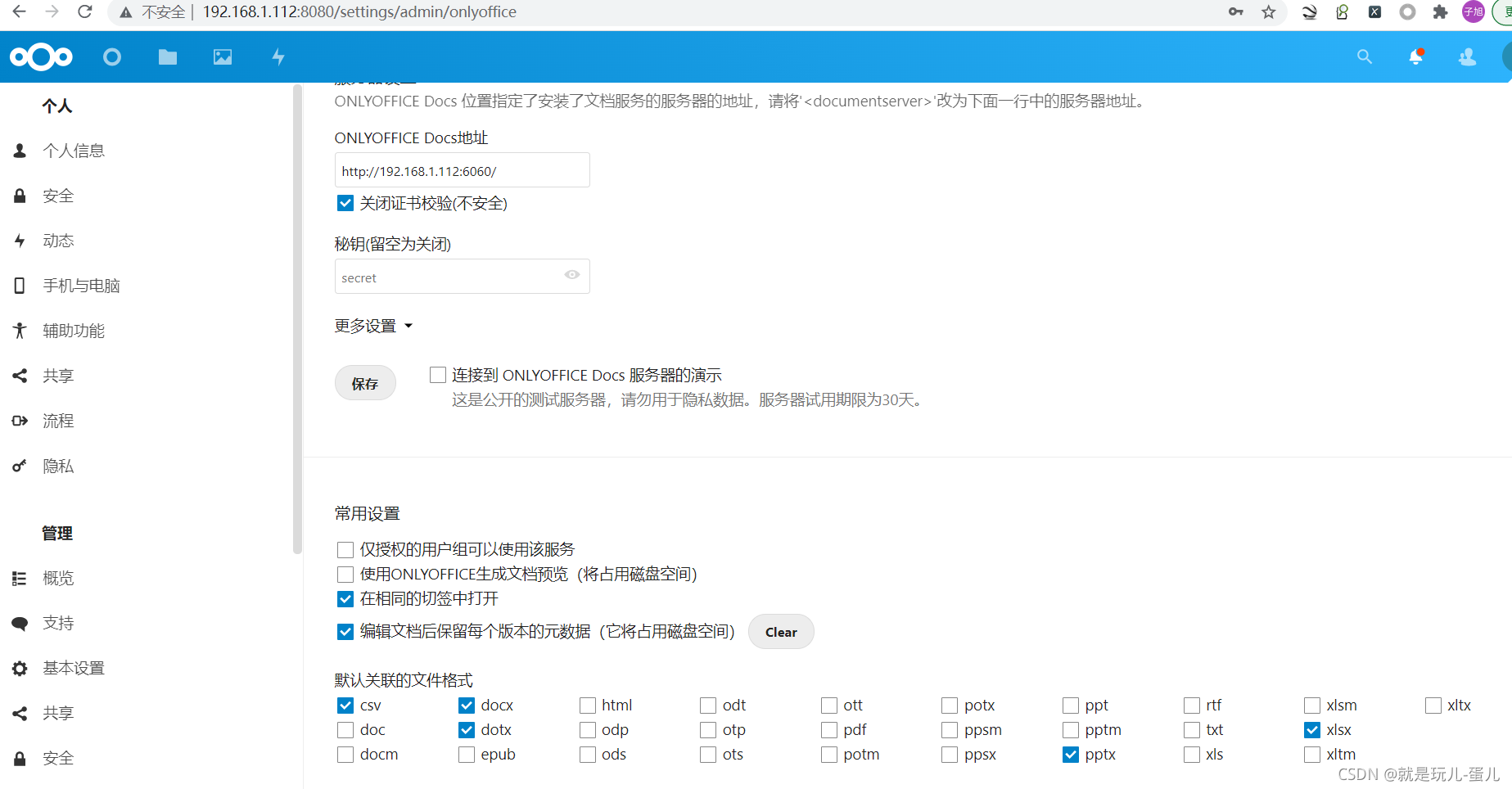Expand 更多设置 section
This screenshot has width=1512, height=789.
click(374, 326)
